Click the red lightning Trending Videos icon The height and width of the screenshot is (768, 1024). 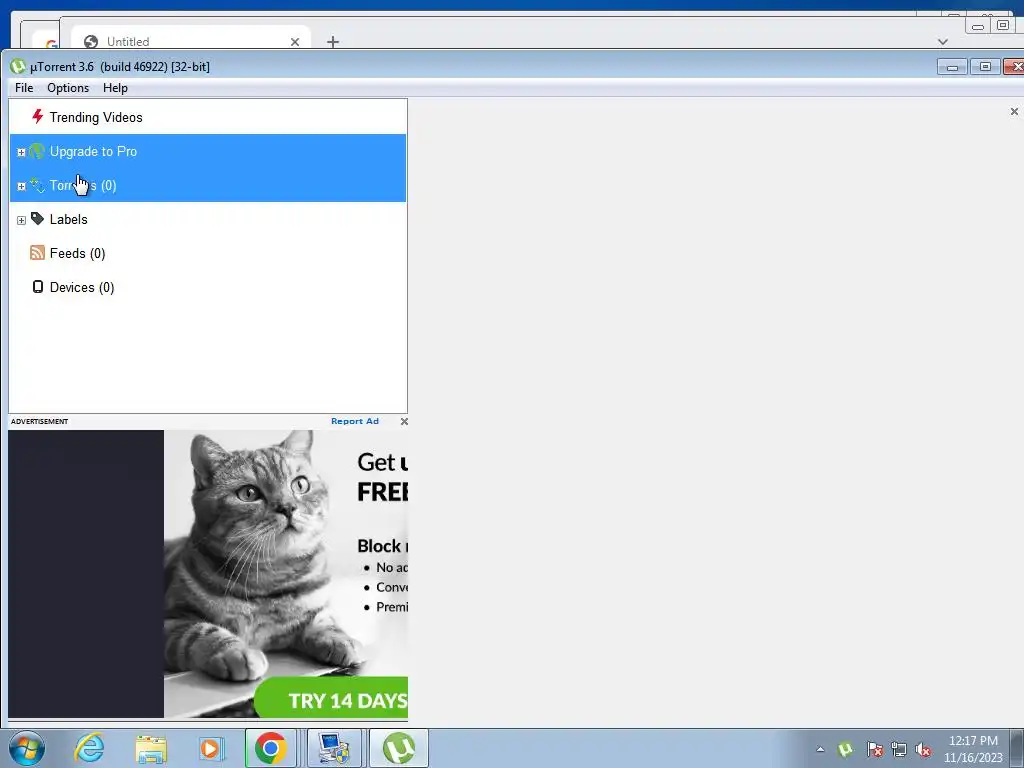[38, 117]
